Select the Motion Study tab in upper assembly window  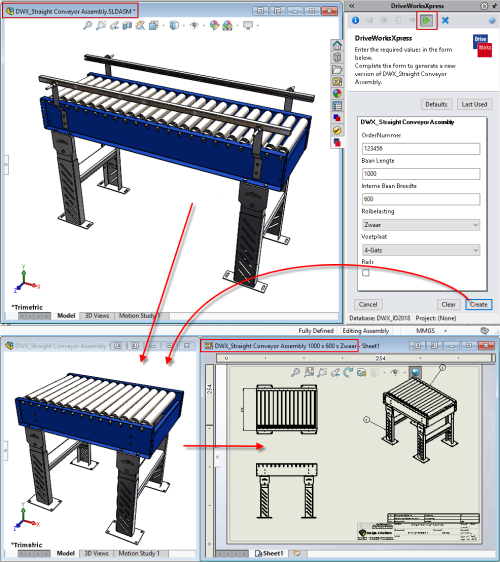tap(139, 316)
